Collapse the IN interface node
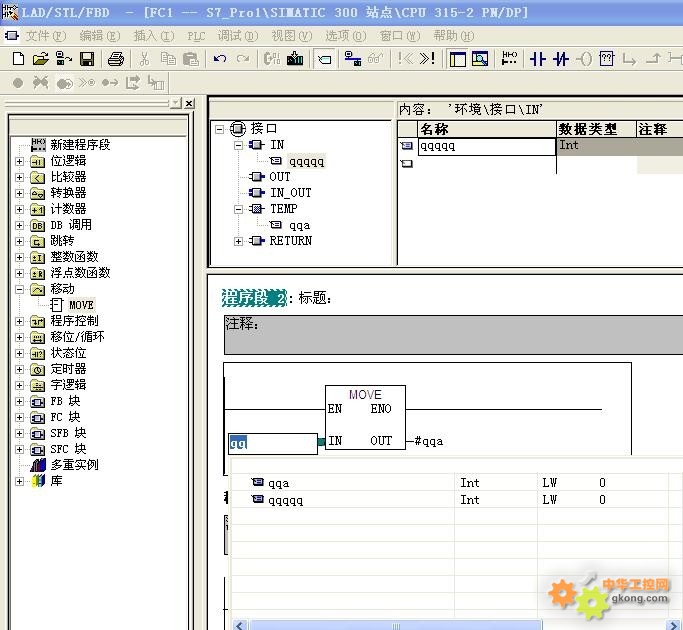 (238, 145)
